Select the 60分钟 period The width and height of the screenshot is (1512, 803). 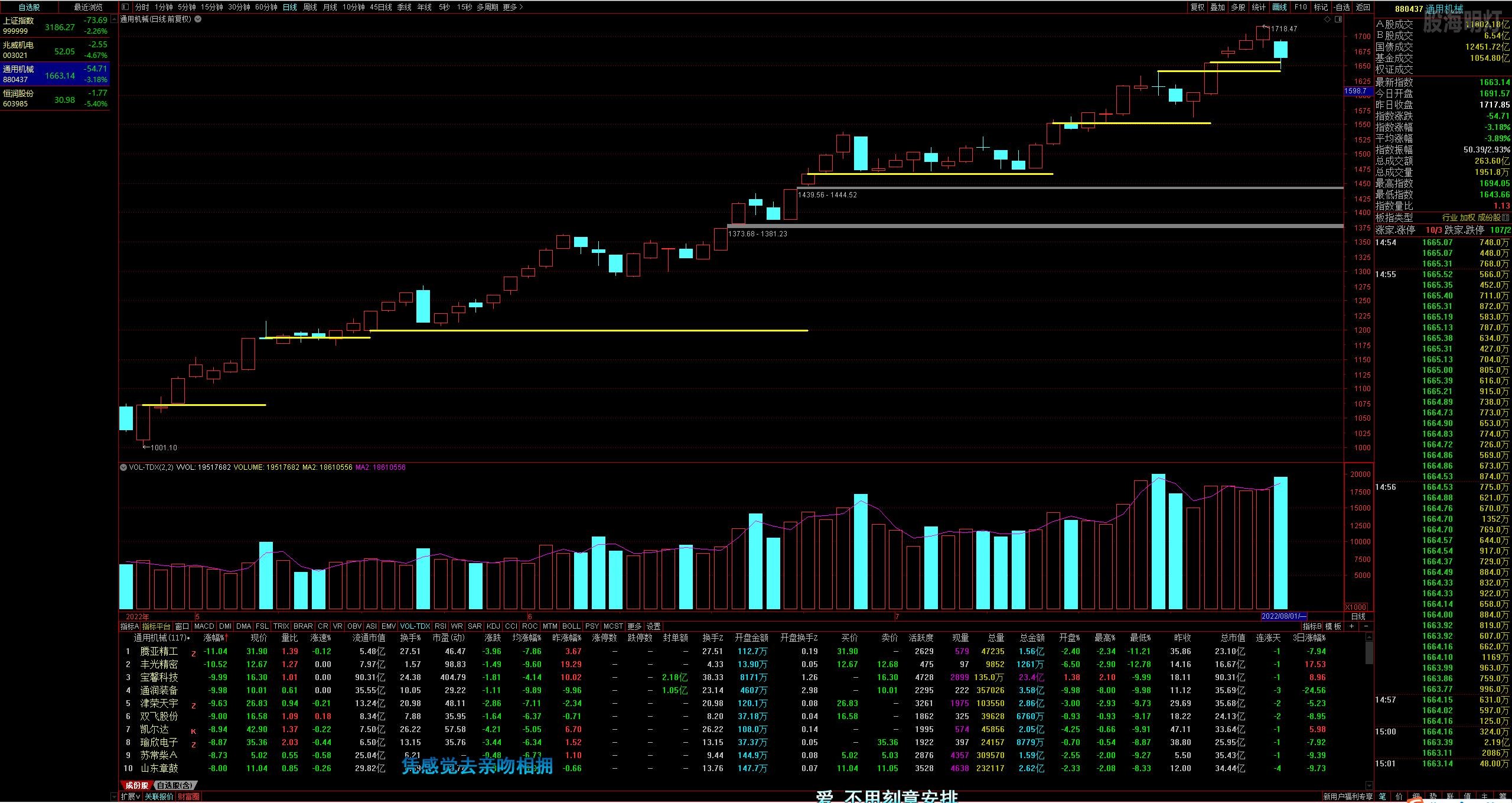coord(266,7)
